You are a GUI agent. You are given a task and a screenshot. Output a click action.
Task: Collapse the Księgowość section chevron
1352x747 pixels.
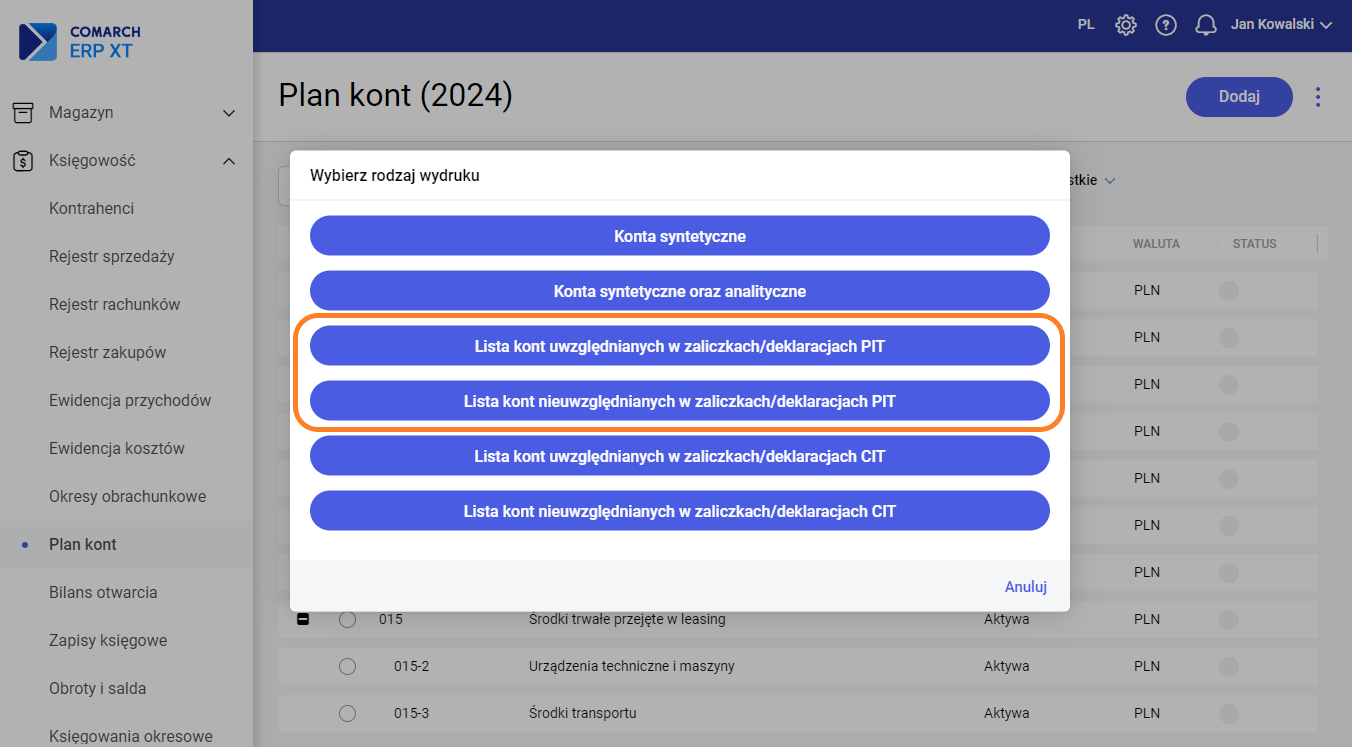[x=229, y=161]
